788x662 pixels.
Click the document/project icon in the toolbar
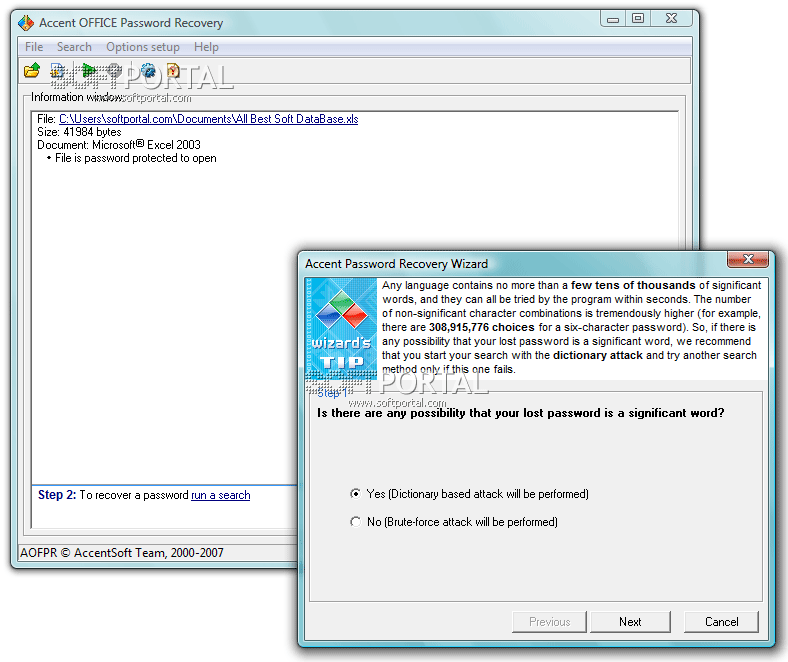coord(58,71)
